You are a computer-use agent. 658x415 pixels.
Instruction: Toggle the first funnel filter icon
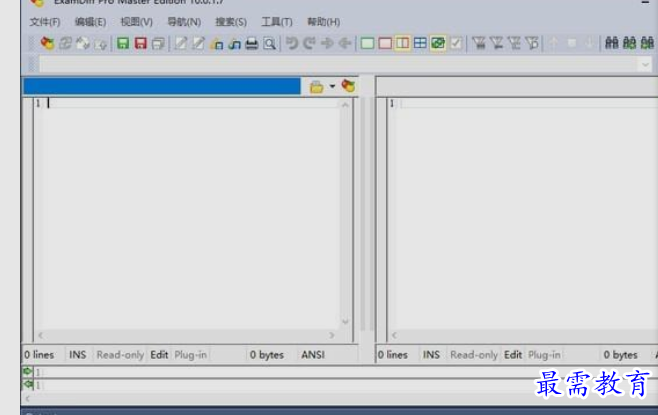pos(479,43)
